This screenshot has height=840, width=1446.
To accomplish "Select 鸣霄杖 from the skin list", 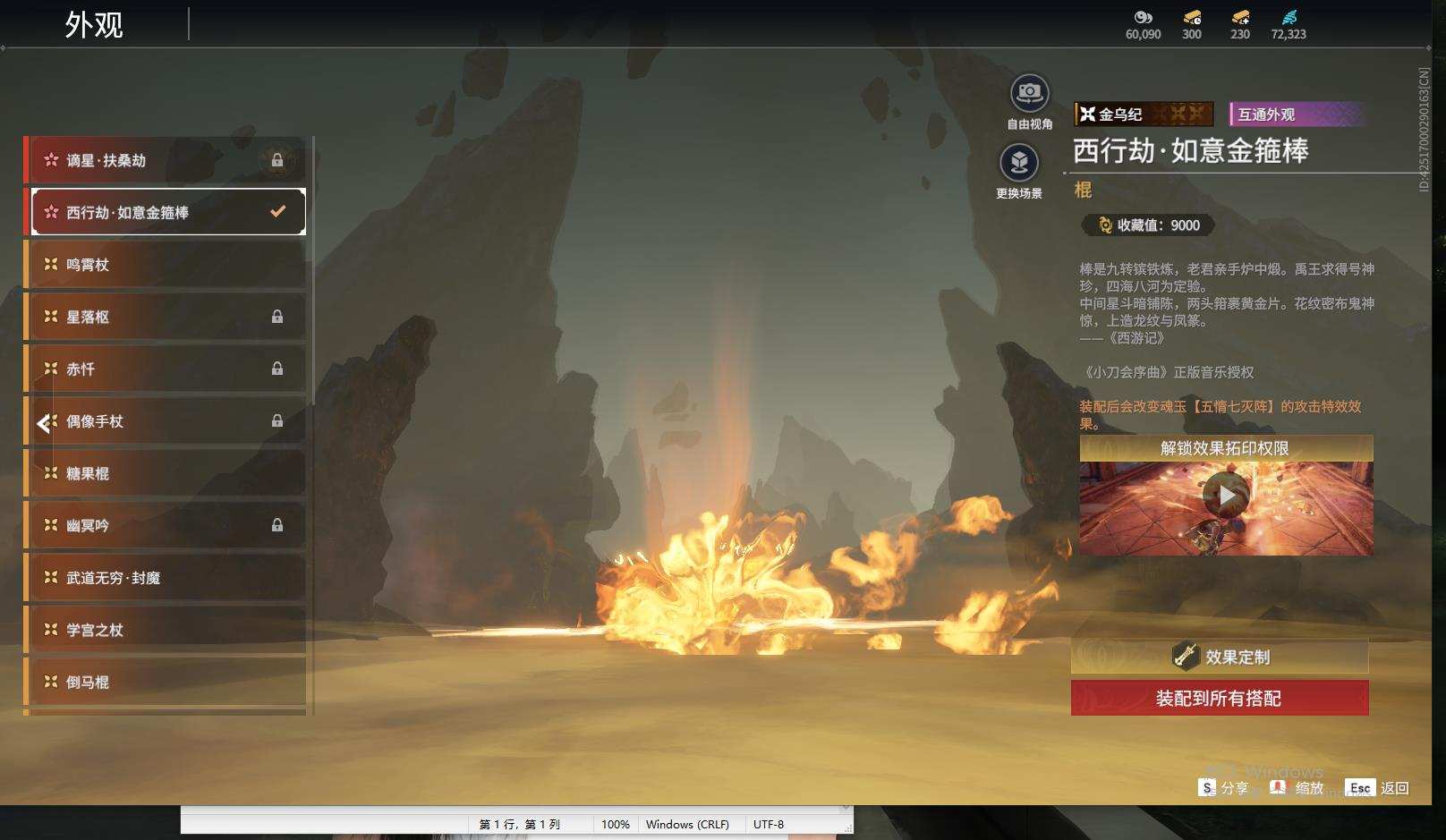I will [x=165, y=265].
